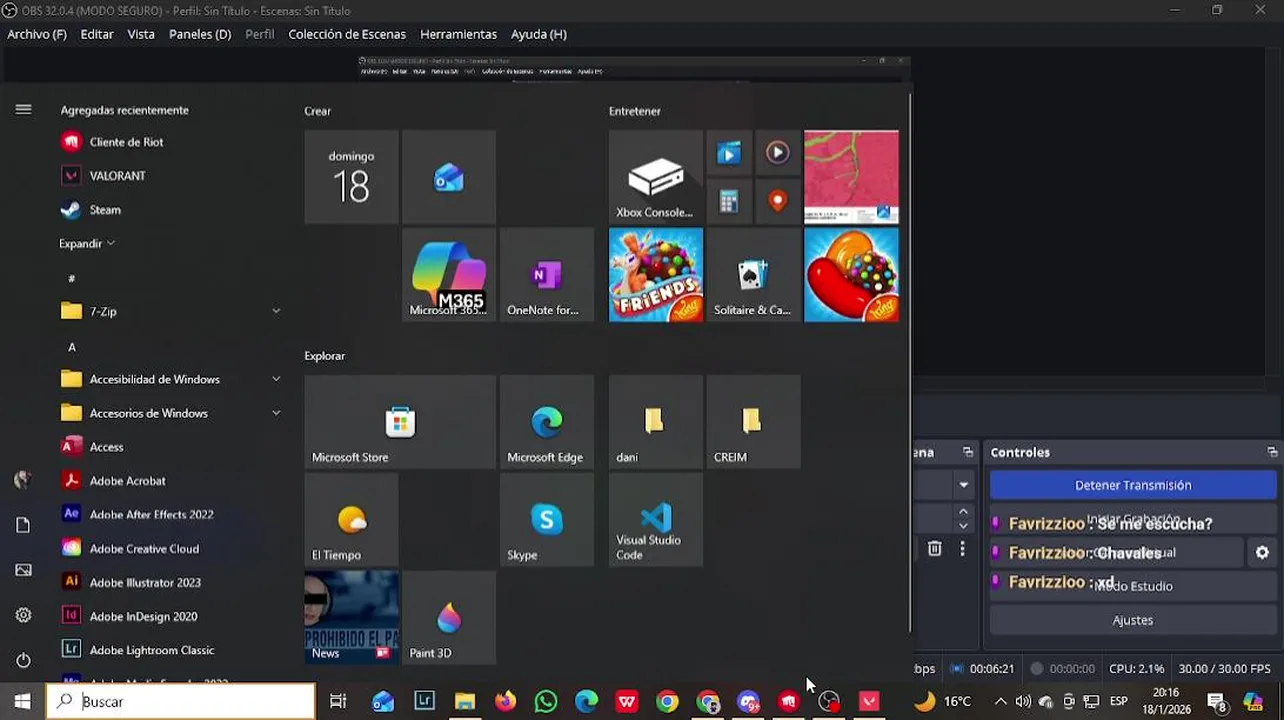
Task: Click the ESP language indicator
Action: pyautogui.click(x=1119, y=701)
